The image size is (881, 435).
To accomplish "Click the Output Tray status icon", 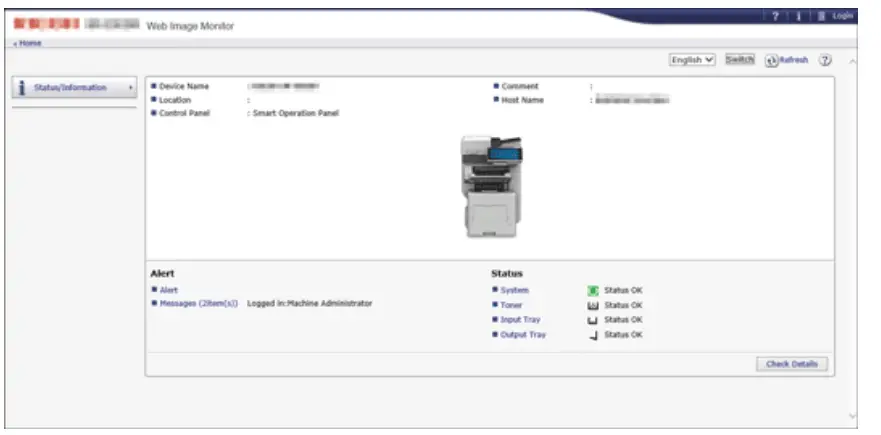I will tap(594, 336).
